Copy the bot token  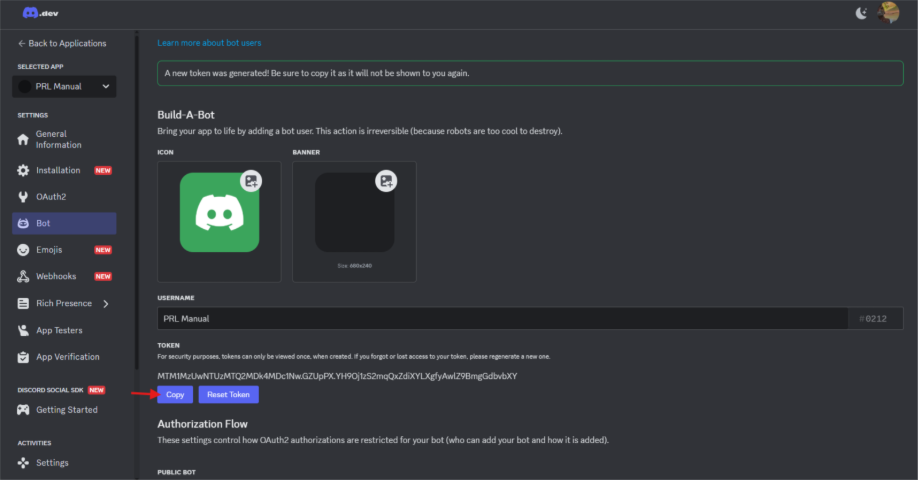175,395
